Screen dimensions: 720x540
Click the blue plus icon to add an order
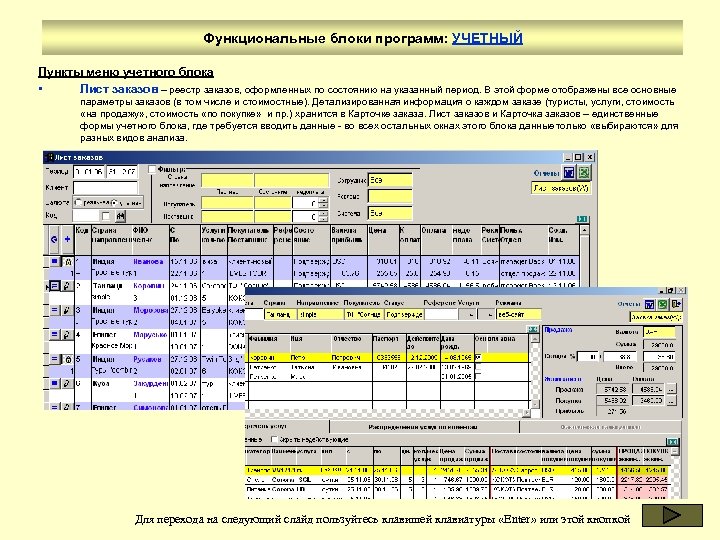click(x=67, y=239)
